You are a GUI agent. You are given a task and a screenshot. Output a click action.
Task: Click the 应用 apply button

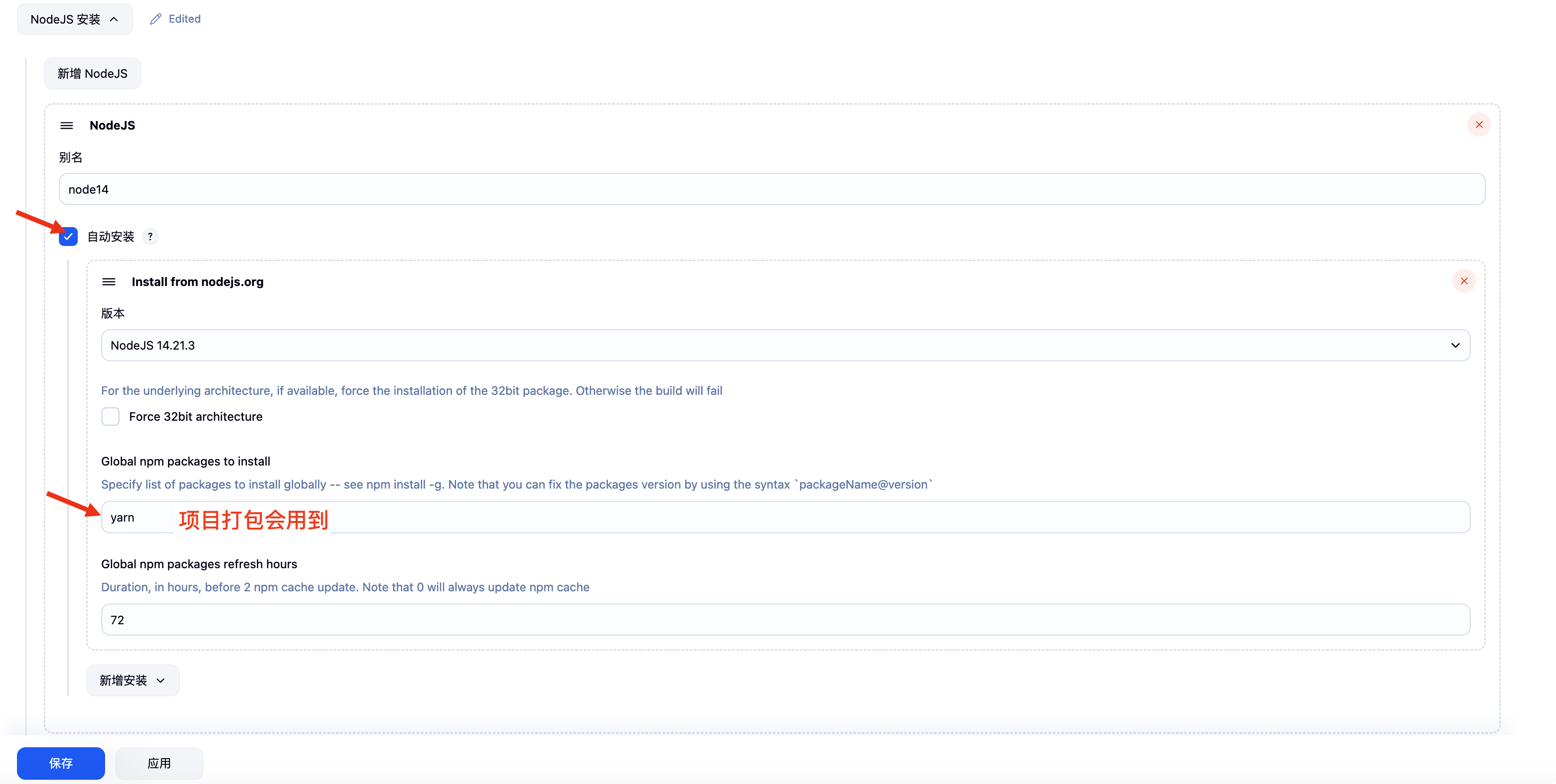tap(159, 763)
